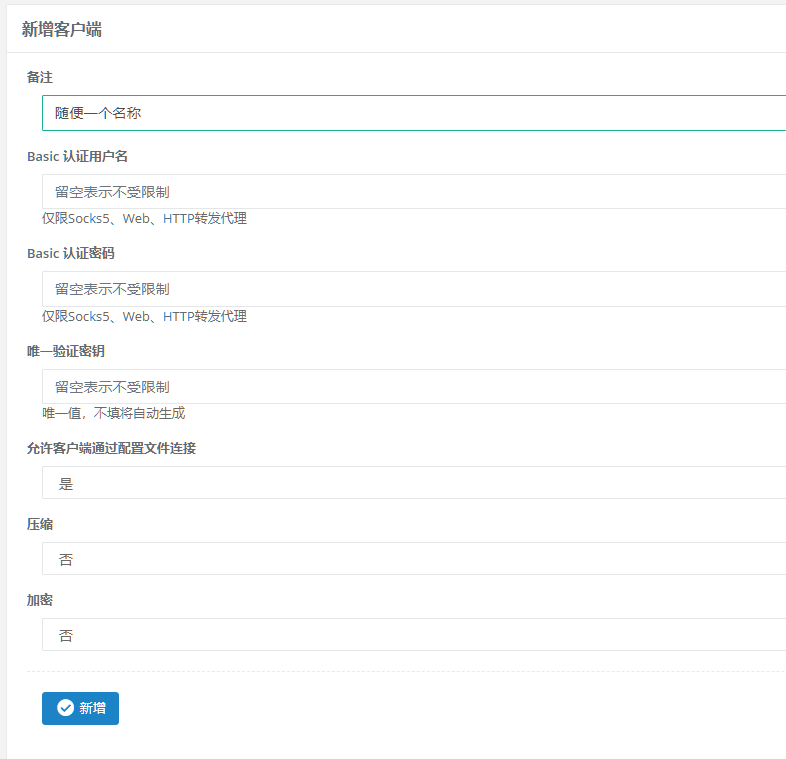Click the 备注 input containing 随便一个名称
786x759 pixels.
click(x=414, y=113)
